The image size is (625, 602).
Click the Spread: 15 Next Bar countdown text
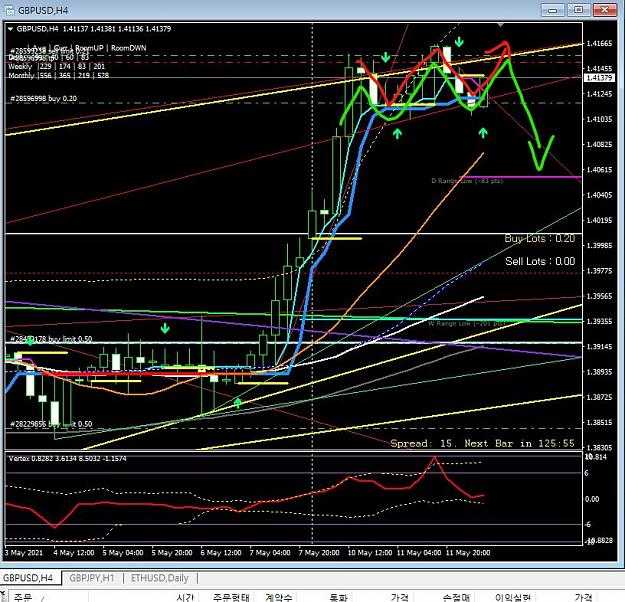pos(482,443)
